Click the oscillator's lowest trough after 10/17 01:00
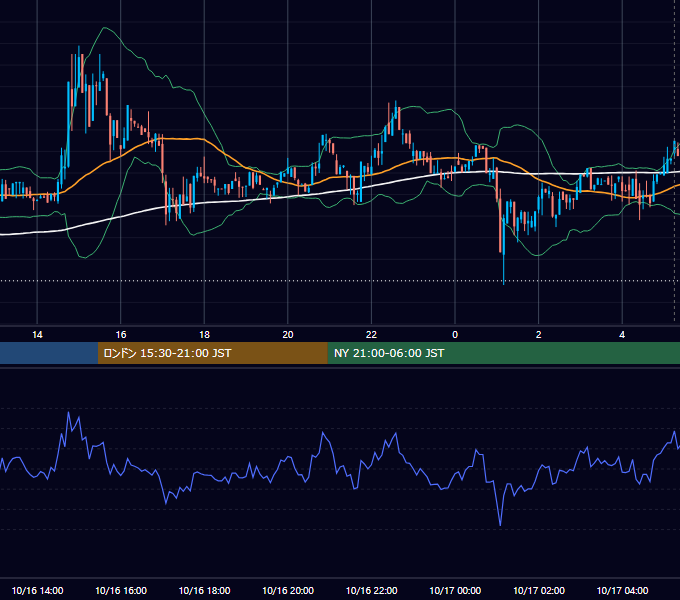 tap(500, 525)
